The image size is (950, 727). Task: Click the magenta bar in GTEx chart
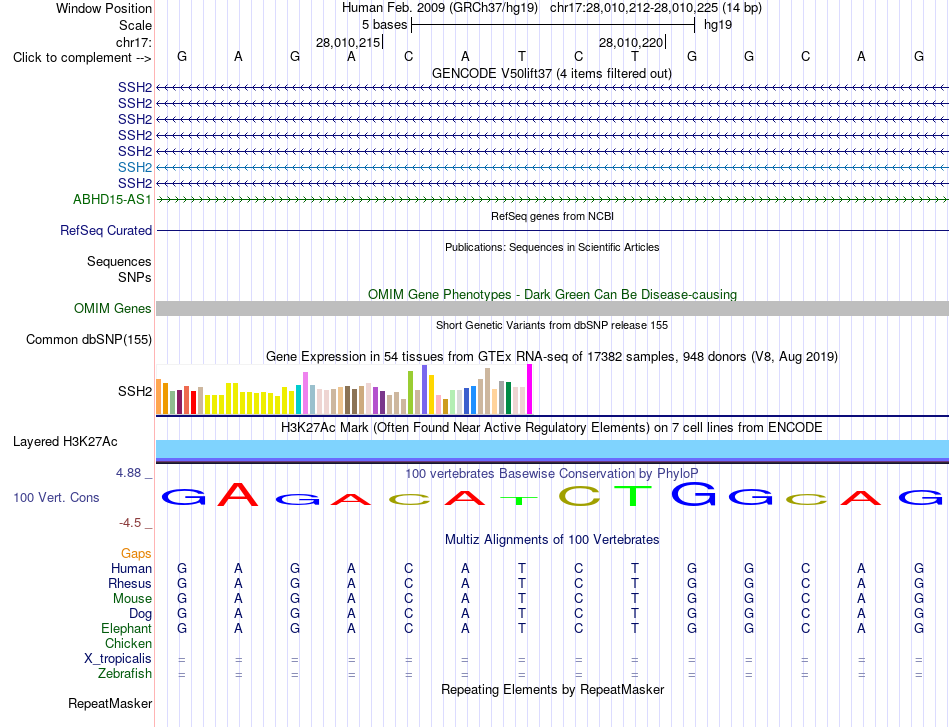point(530,389)
